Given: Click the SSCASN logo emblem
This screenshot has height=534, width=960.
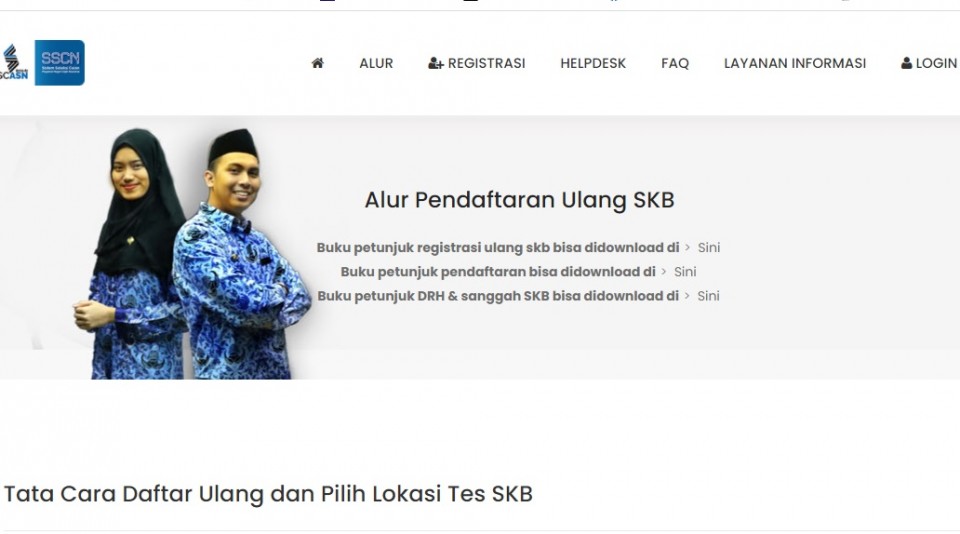Looking at the screenshot, I should [x=14, y=62].
